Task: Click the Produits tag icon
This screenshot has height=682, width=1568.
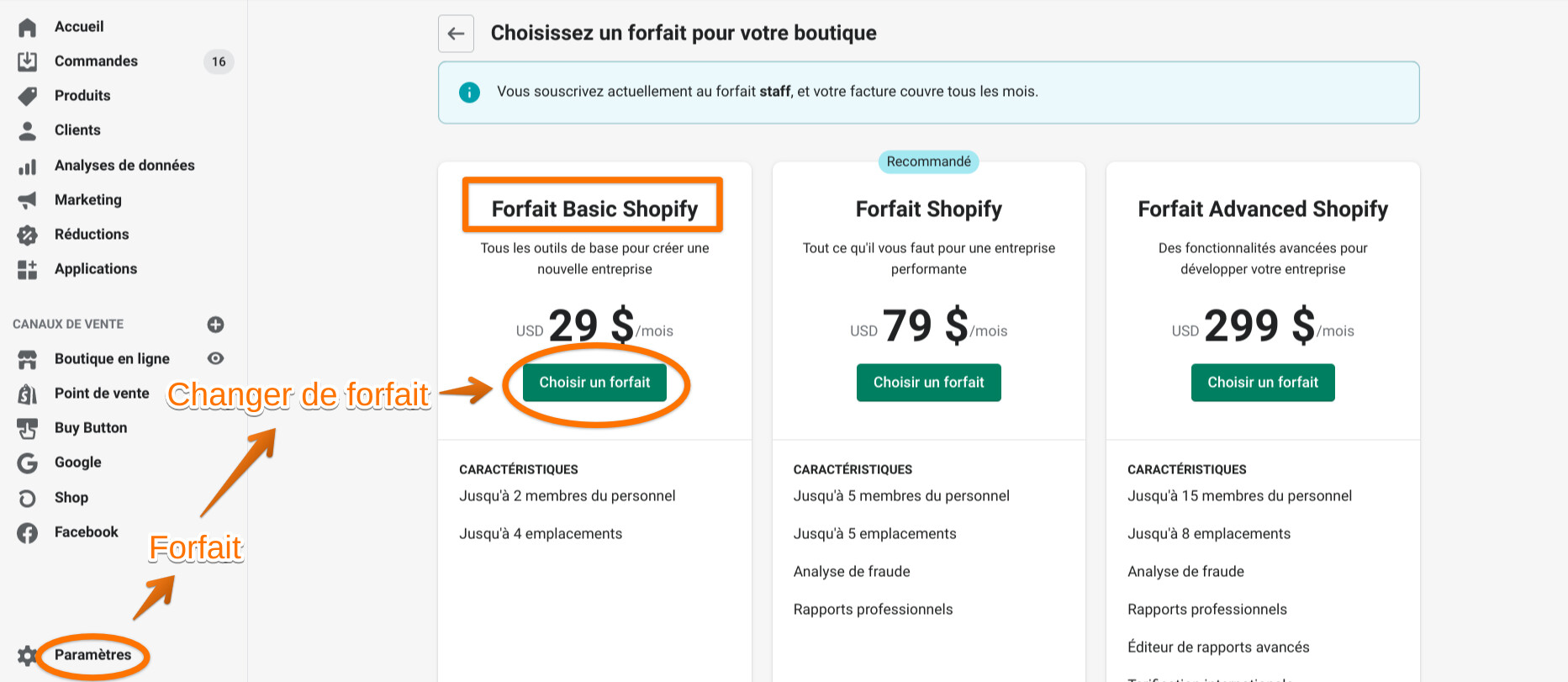Action: click(28, 96)
